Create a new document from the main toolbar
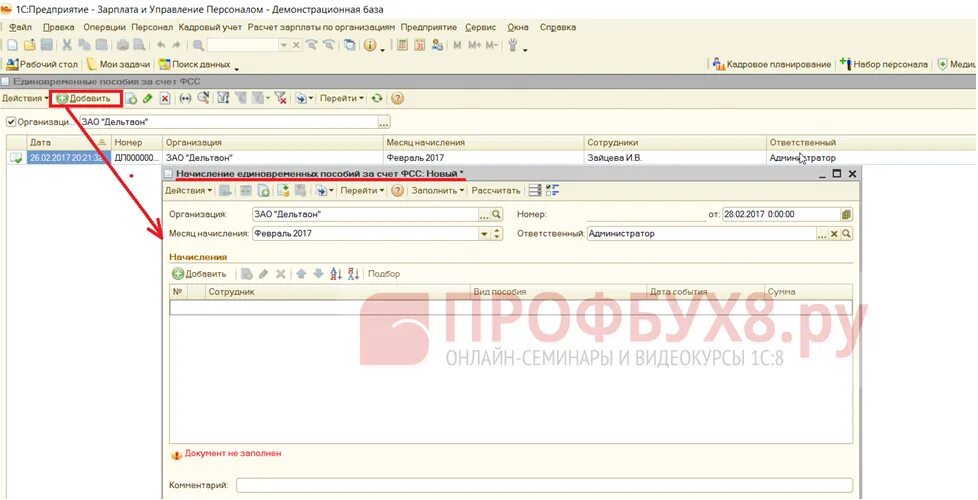Viewport: 978px width, 500px height. [x=12, y=45]
